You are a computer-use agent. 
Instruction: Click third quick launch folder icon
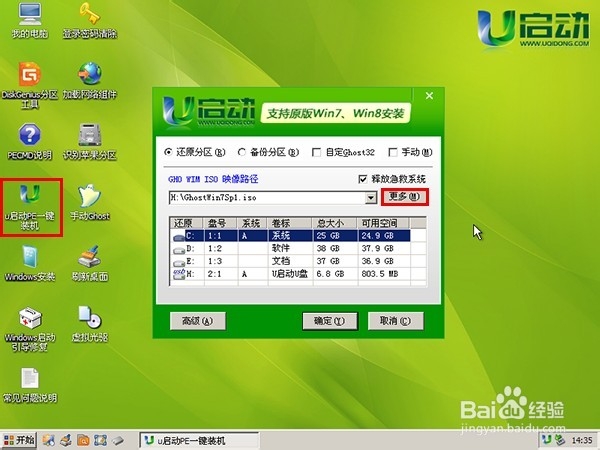click(83, 440)
